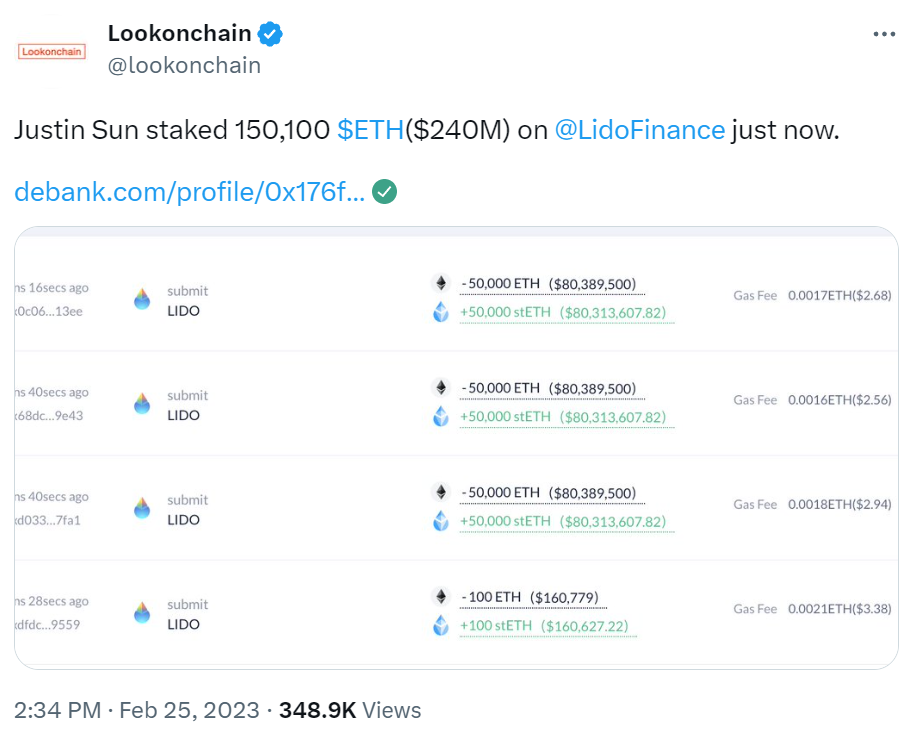Open the @LidoFinance mention link

[640, 130]
